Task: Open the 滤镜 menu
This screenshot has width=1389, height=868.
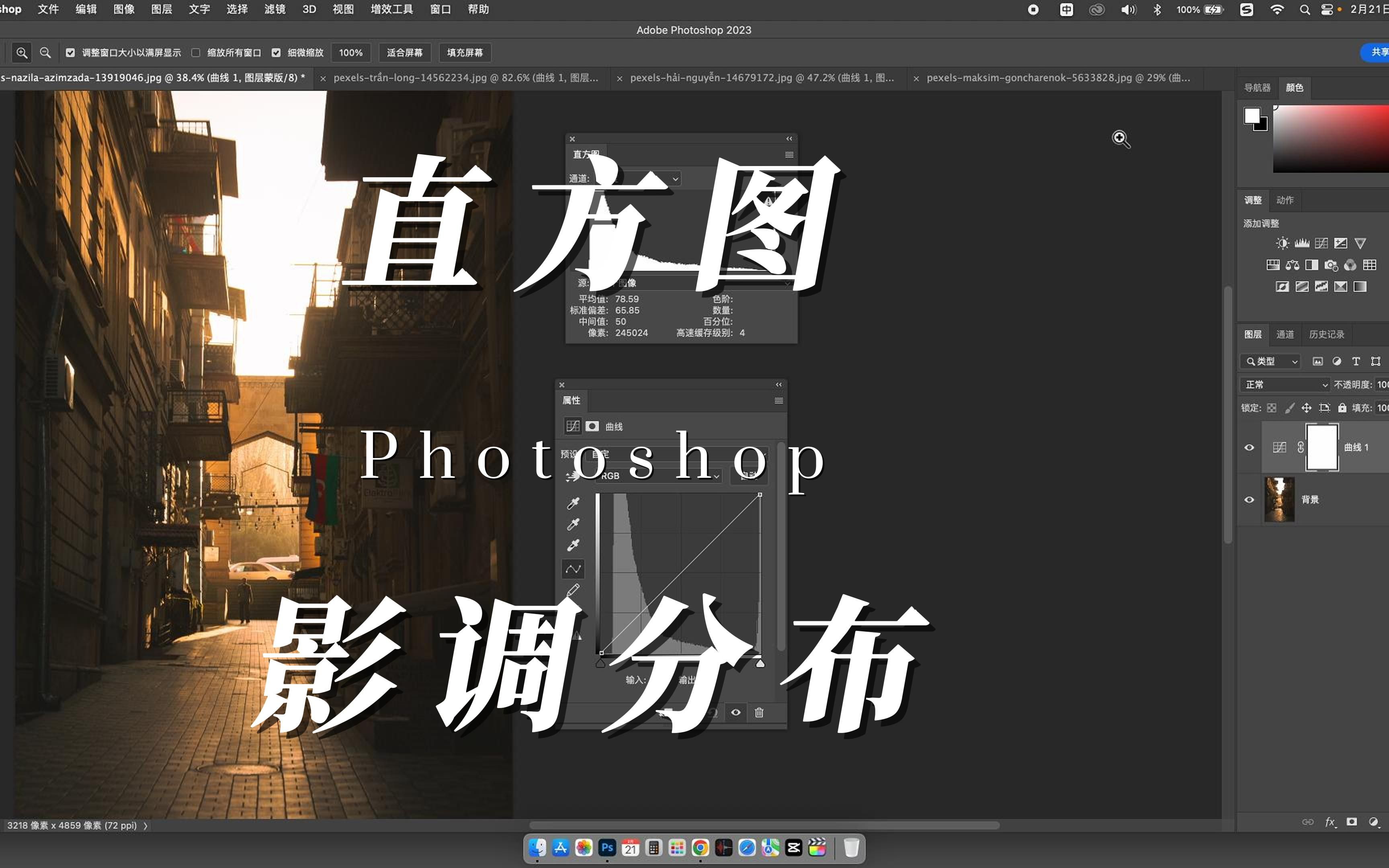Action: (275, 9)
